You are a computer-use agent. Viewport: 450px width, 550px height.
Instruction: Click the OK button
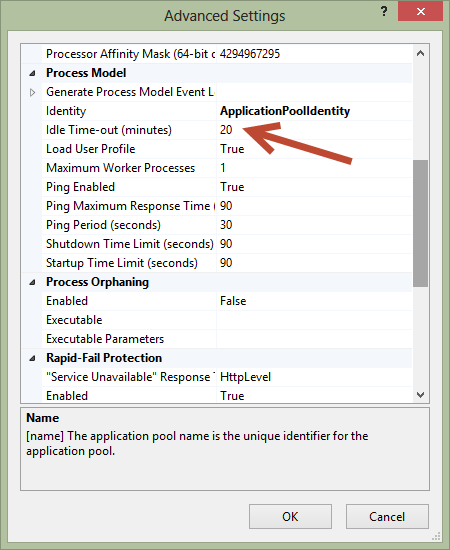point(290,516)
